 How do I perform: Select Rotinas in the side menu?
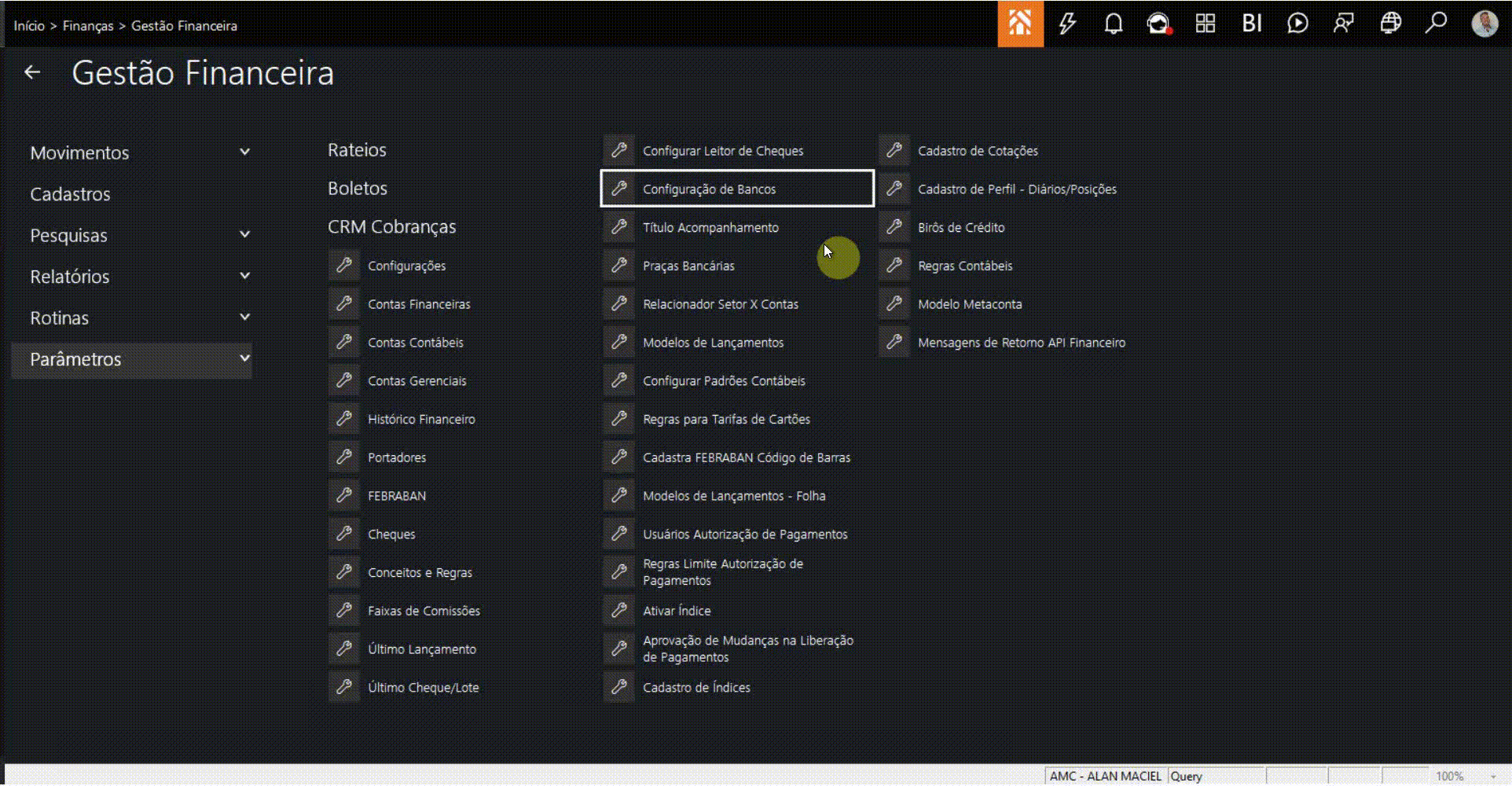[59, 318]
